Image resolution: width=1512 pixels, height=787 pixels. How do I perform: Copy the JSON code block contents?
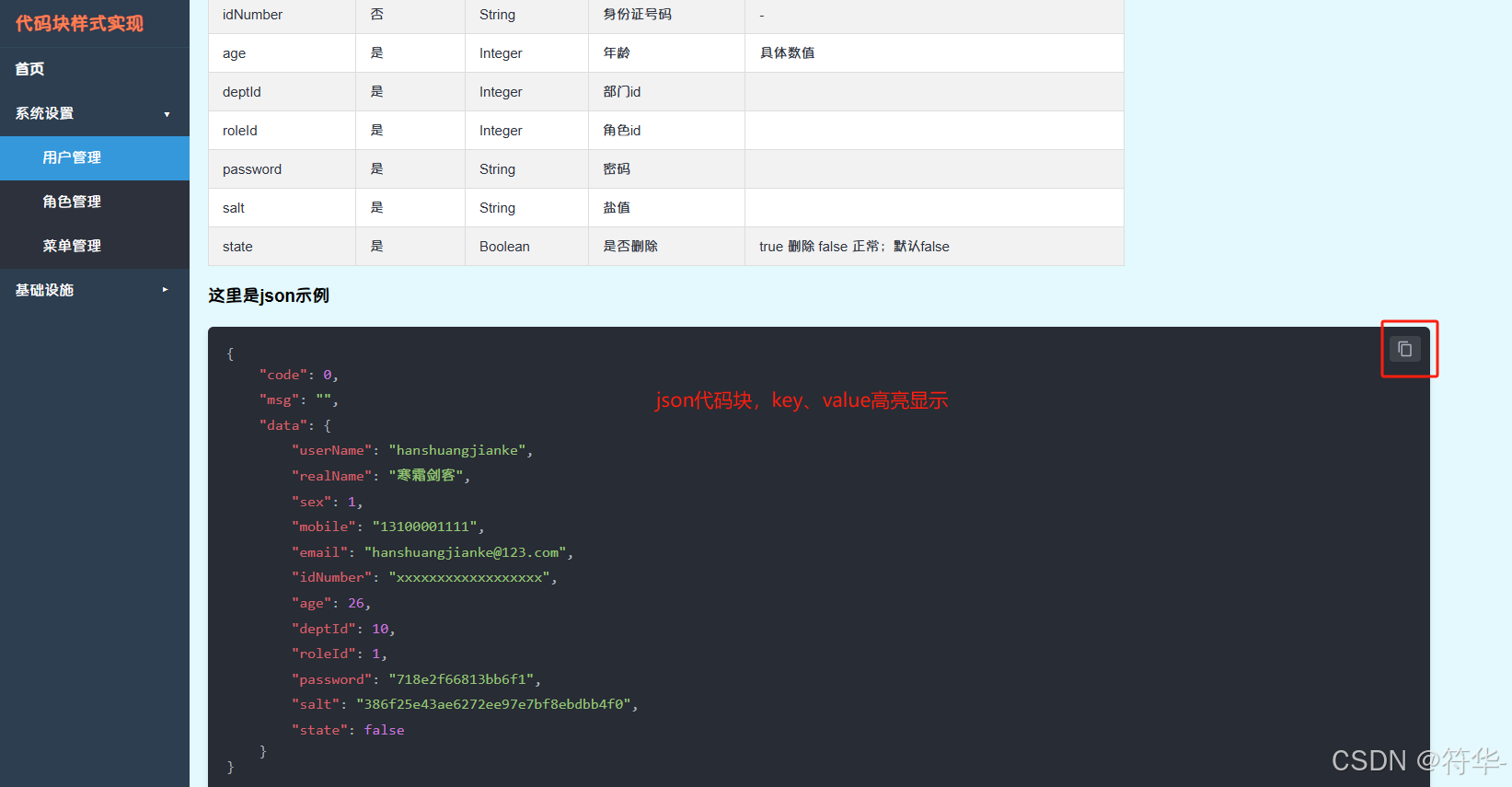1404,349
